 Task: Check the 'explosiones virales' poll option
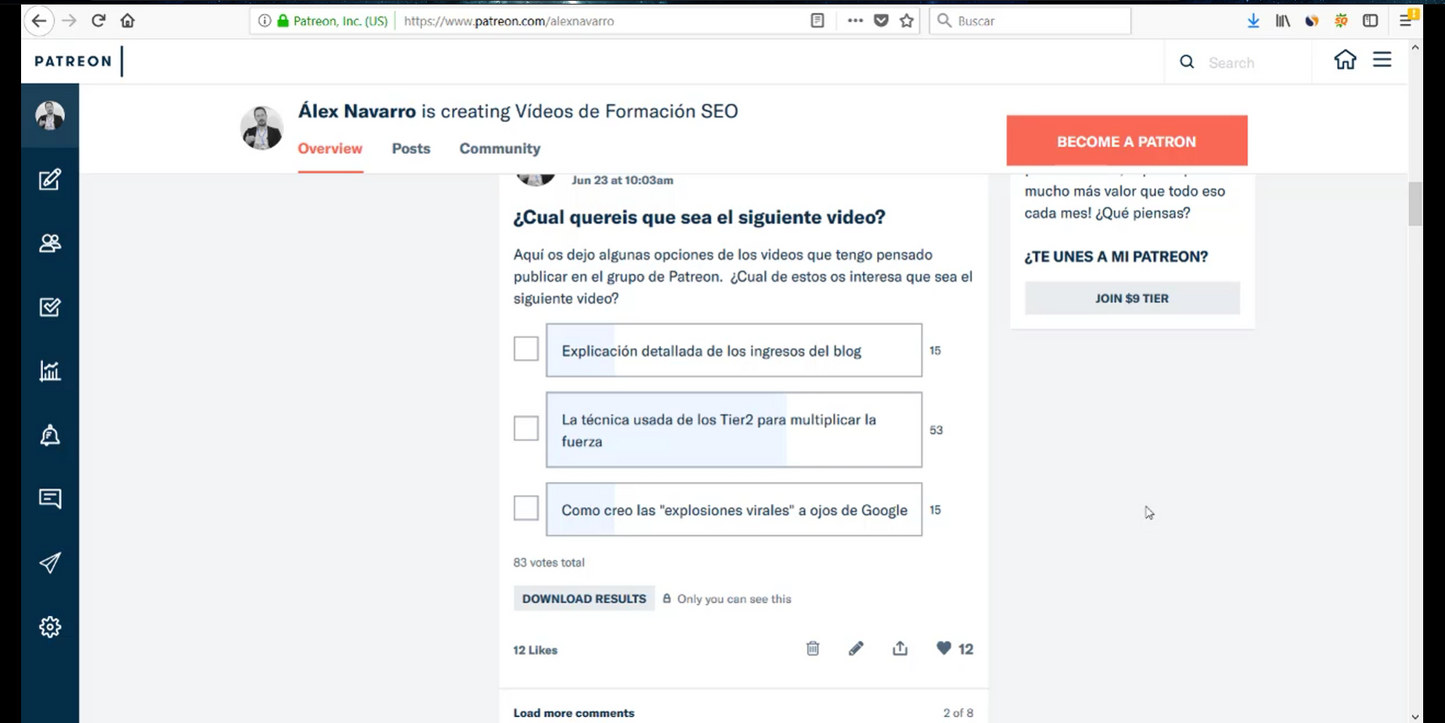pos(526,507)
